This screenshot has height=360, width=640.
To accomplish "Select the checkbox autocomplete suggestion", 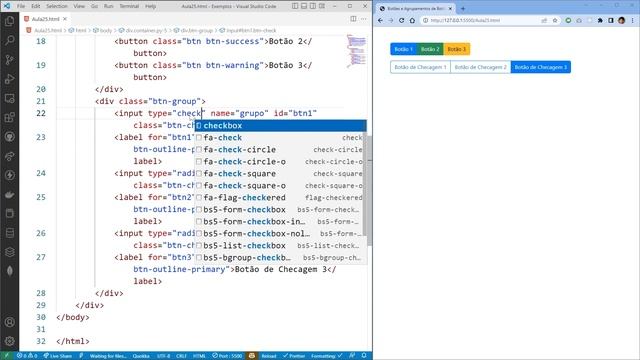I will click(280, 126).
